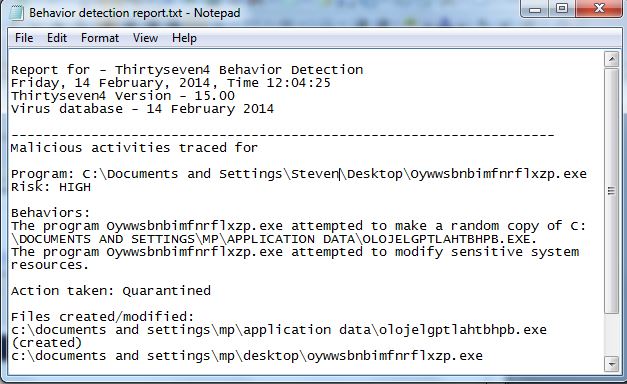Click the 'Behaviors:' line in the report

coord(51,213)
